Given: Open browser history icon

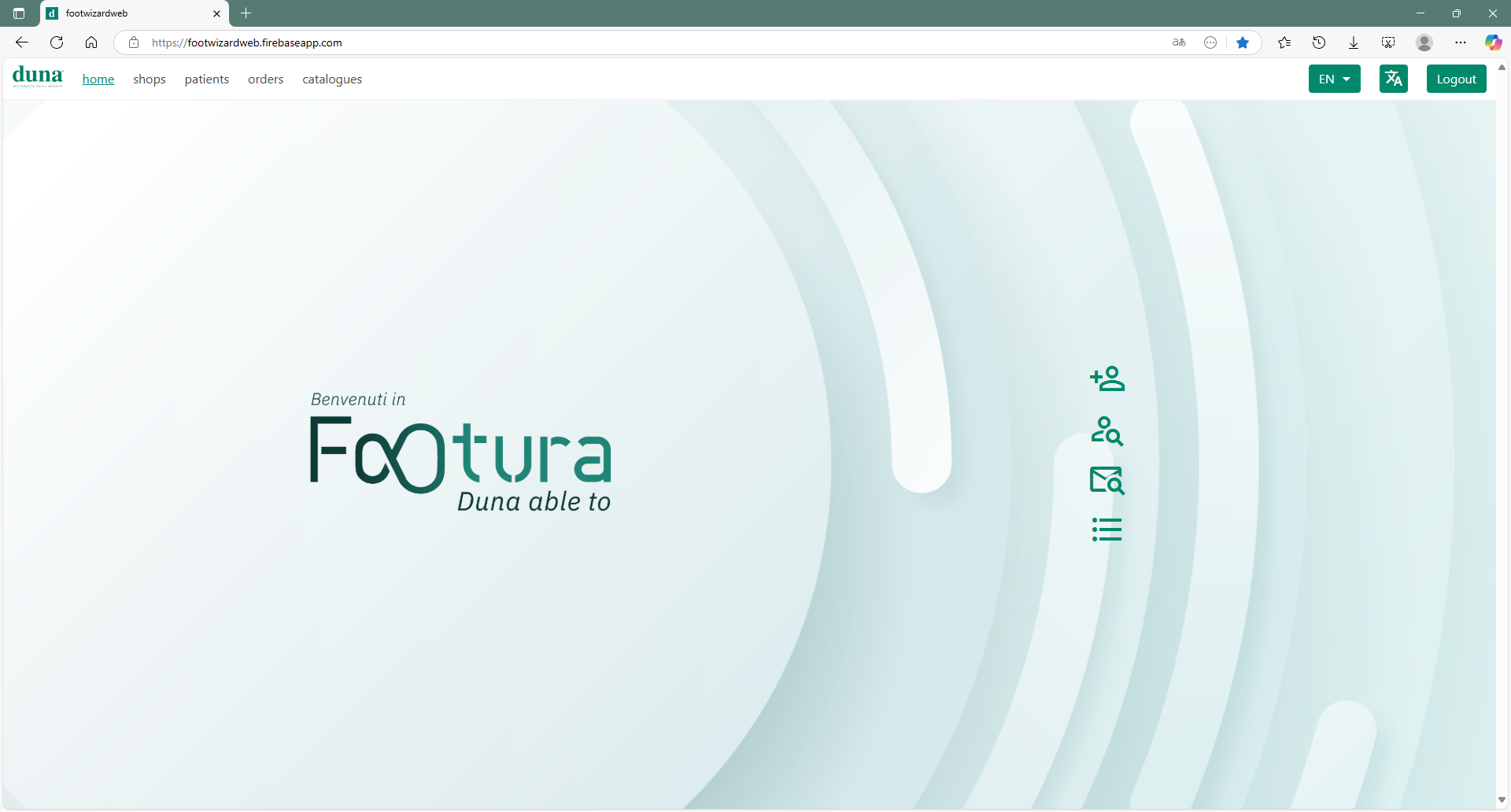Looking at the screenshot, I should (x=1319, y=42).
